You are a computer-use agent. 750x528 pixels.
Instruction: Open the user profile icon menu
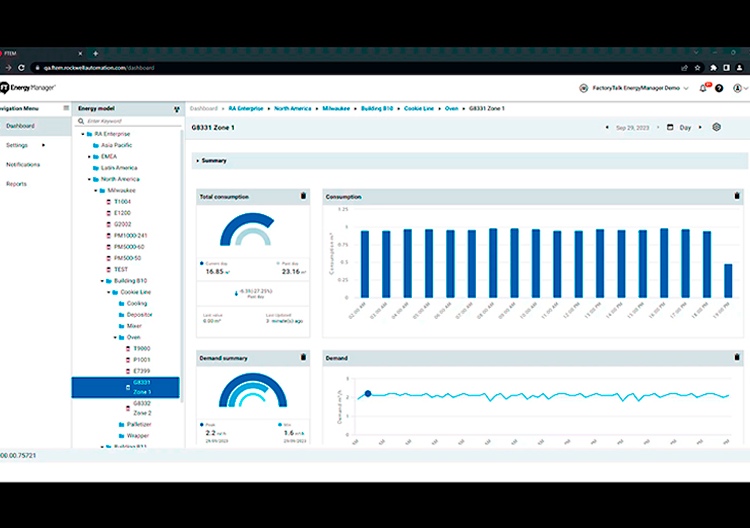tap(738, 88)
